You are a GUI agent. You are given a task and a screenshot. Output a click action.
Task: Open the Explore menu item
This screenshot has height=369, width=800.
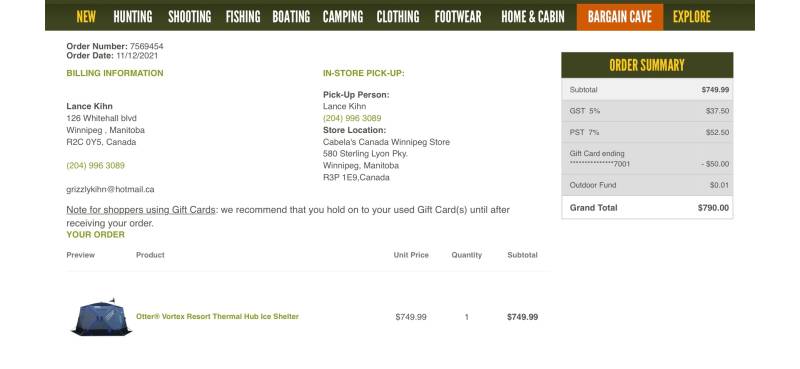[x=691, y=17]
